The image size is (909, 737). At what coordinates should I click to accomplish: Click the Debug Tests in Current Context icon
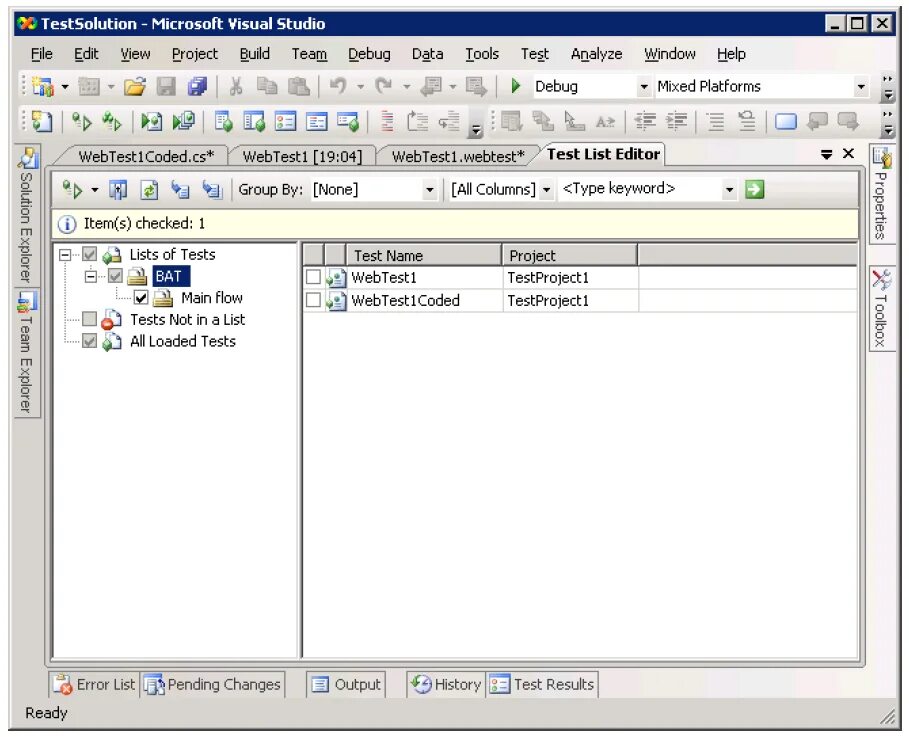click(152, 122)
